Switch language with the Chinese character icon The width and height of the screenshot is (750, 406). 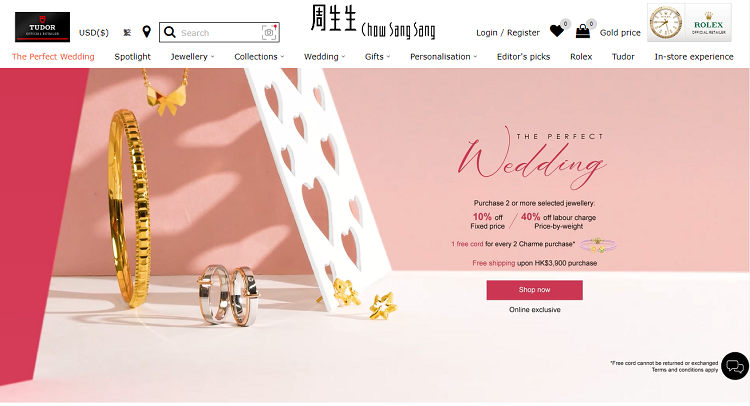click(x=127, y=33)
